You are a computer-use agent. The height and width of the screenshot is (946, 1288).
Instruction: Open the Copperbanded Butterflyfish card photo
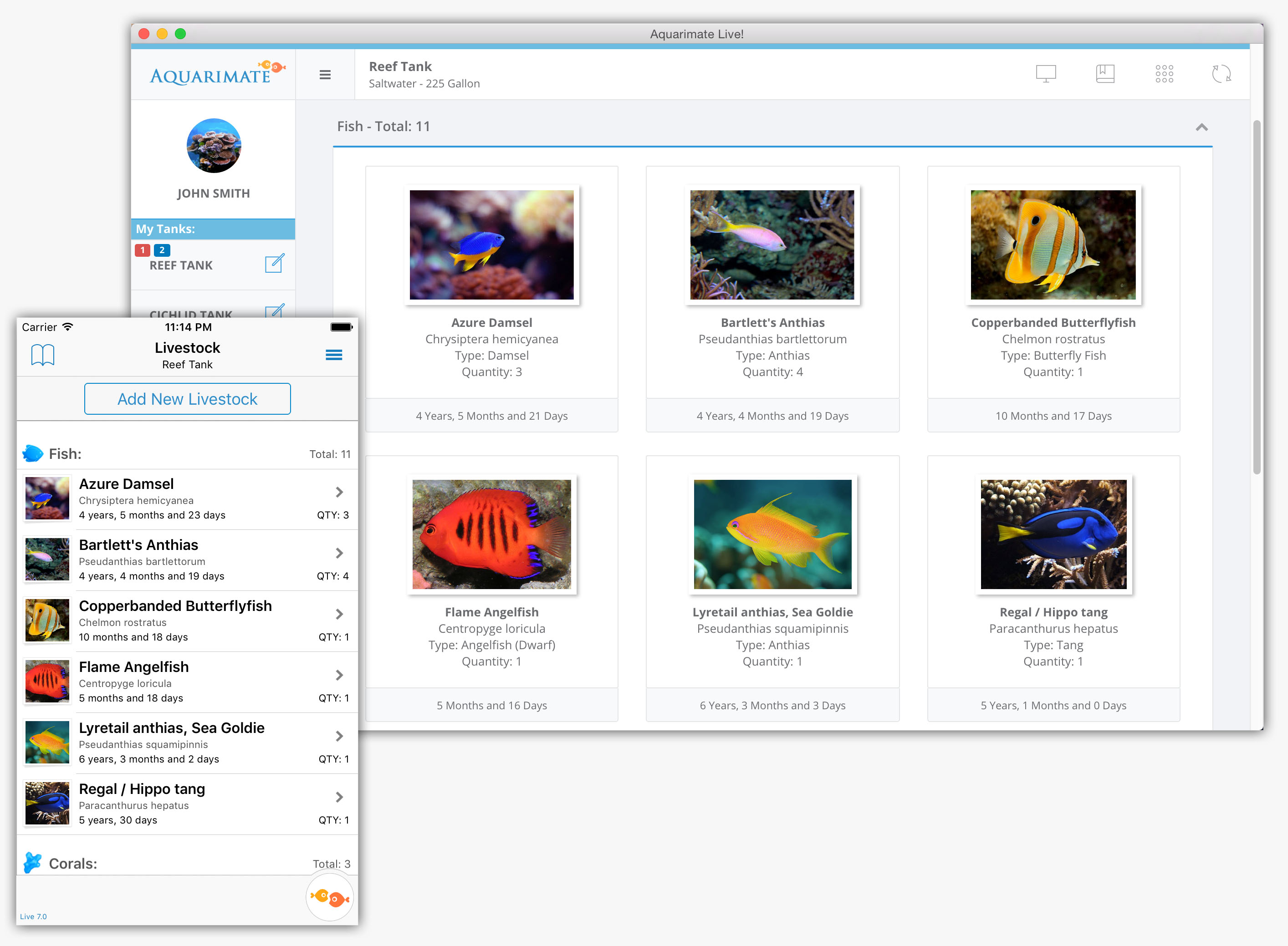tap(1053, 244)
